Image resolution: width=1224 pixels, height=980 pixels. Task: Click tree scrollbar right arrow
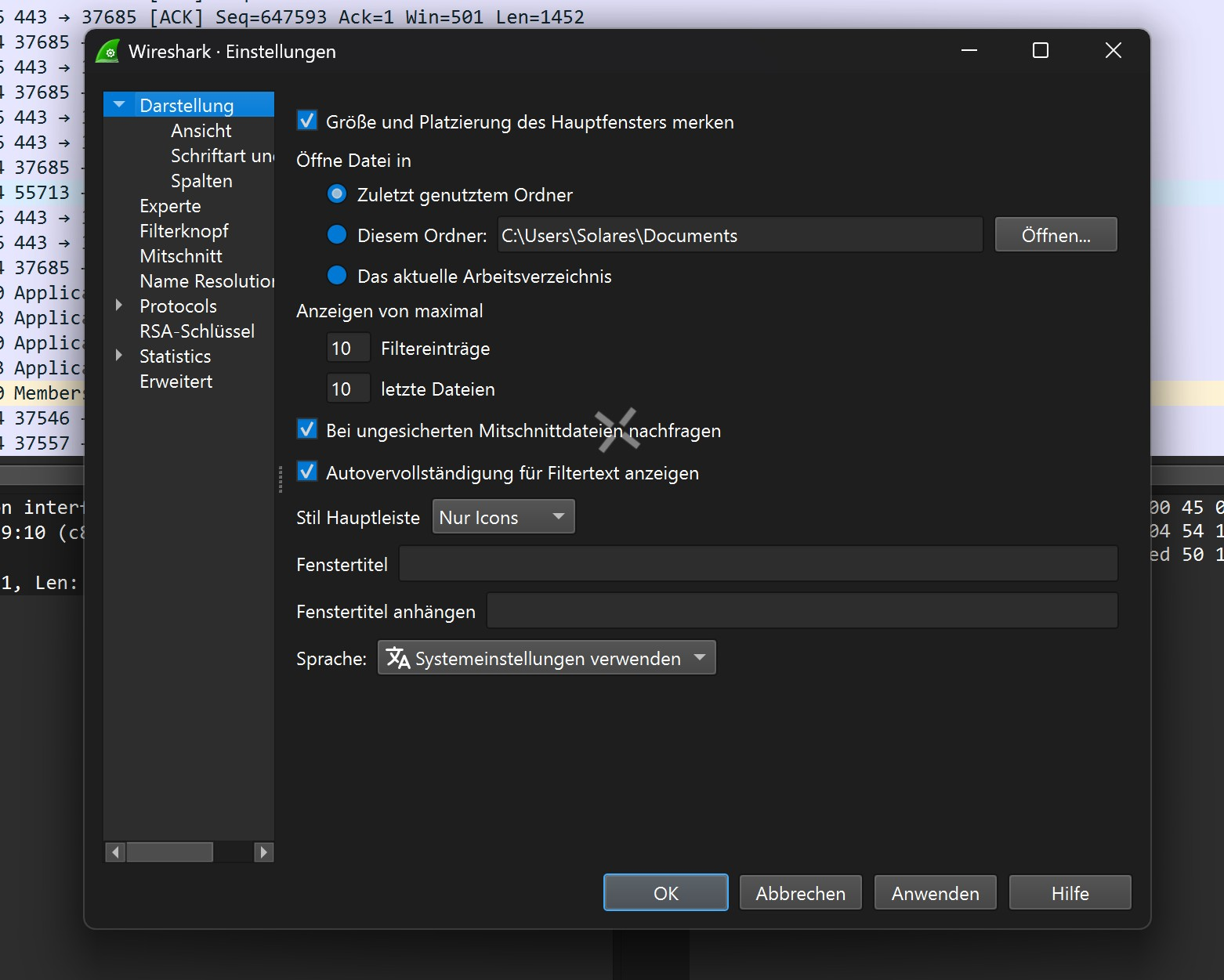[x=263, y=852]
